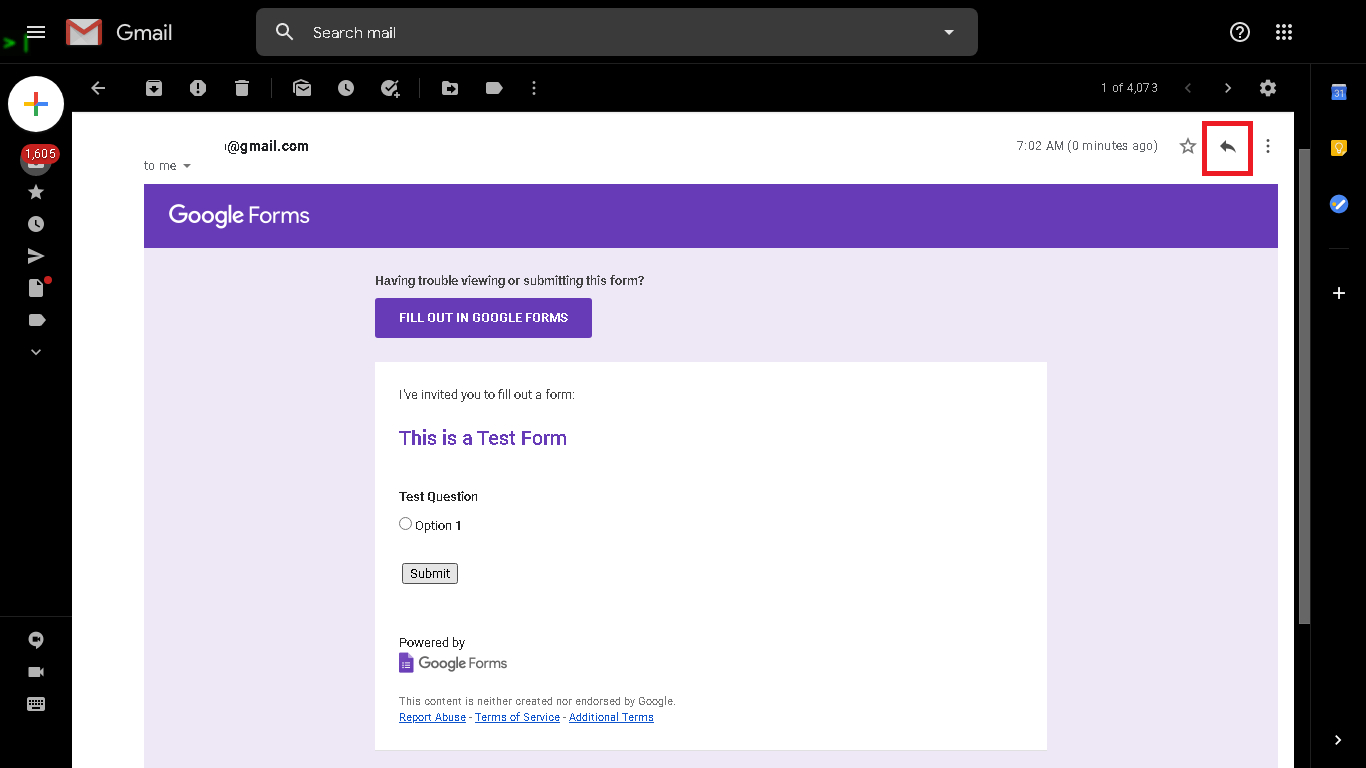
Task: Open the main menu hamburger icon
Action: 36,32
